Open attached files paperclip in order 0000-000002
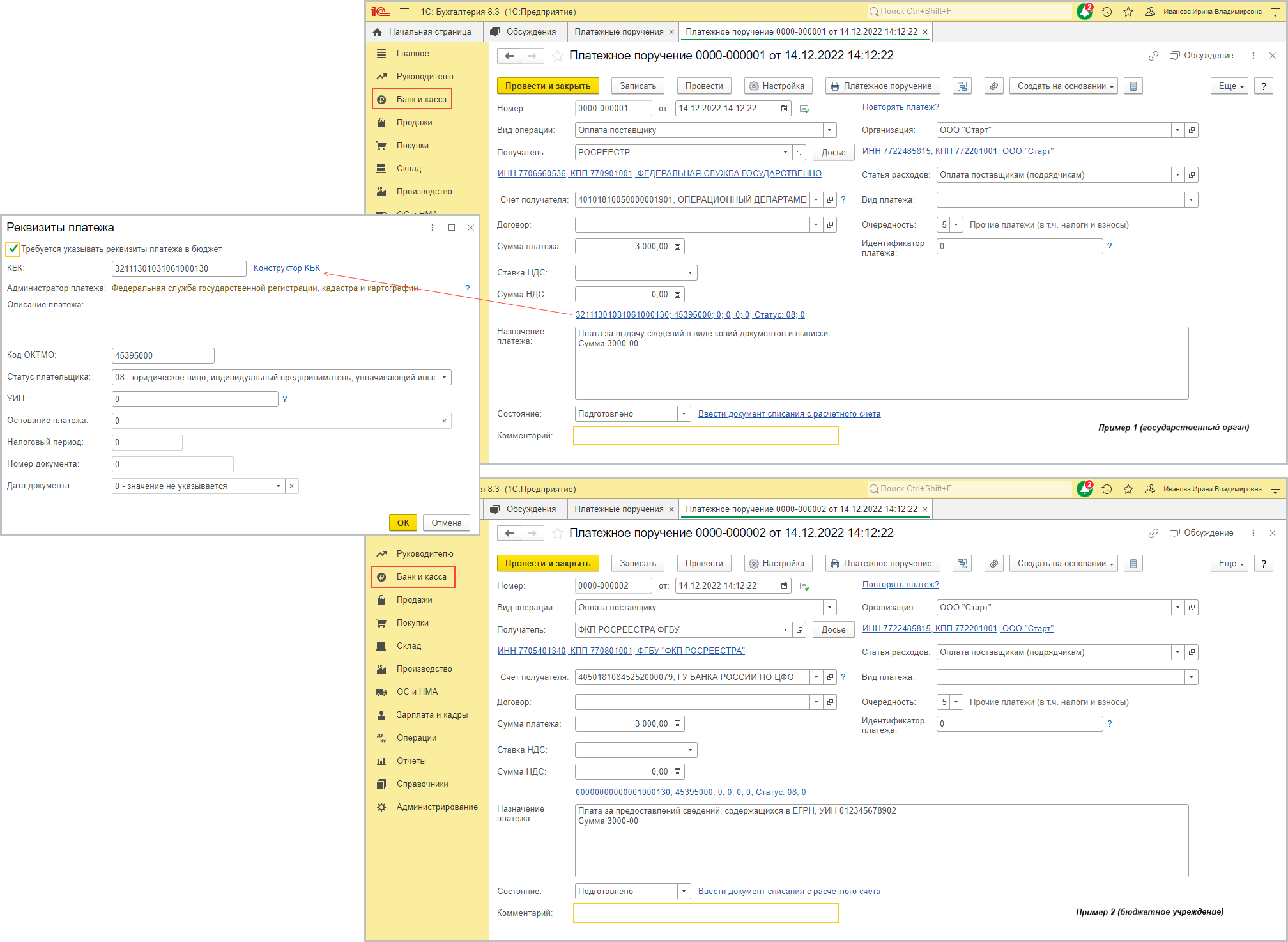 (993, 564)
